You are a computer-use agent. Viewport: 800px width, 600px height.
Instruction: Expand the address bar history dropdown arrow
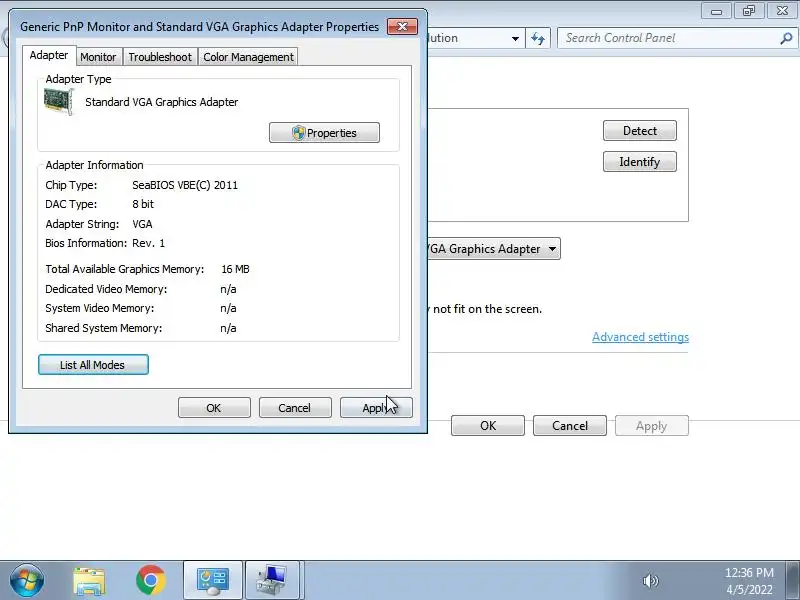tap(515, 38)
